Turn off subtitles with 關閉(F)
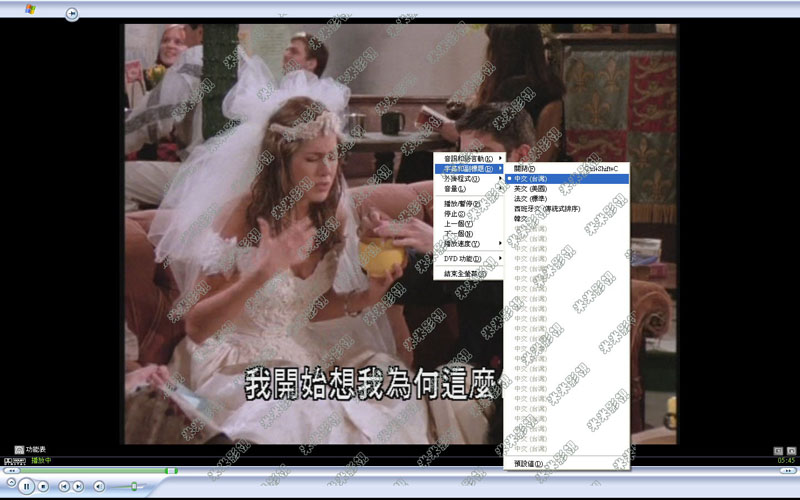Screen dimensions: 800x500 567,168
